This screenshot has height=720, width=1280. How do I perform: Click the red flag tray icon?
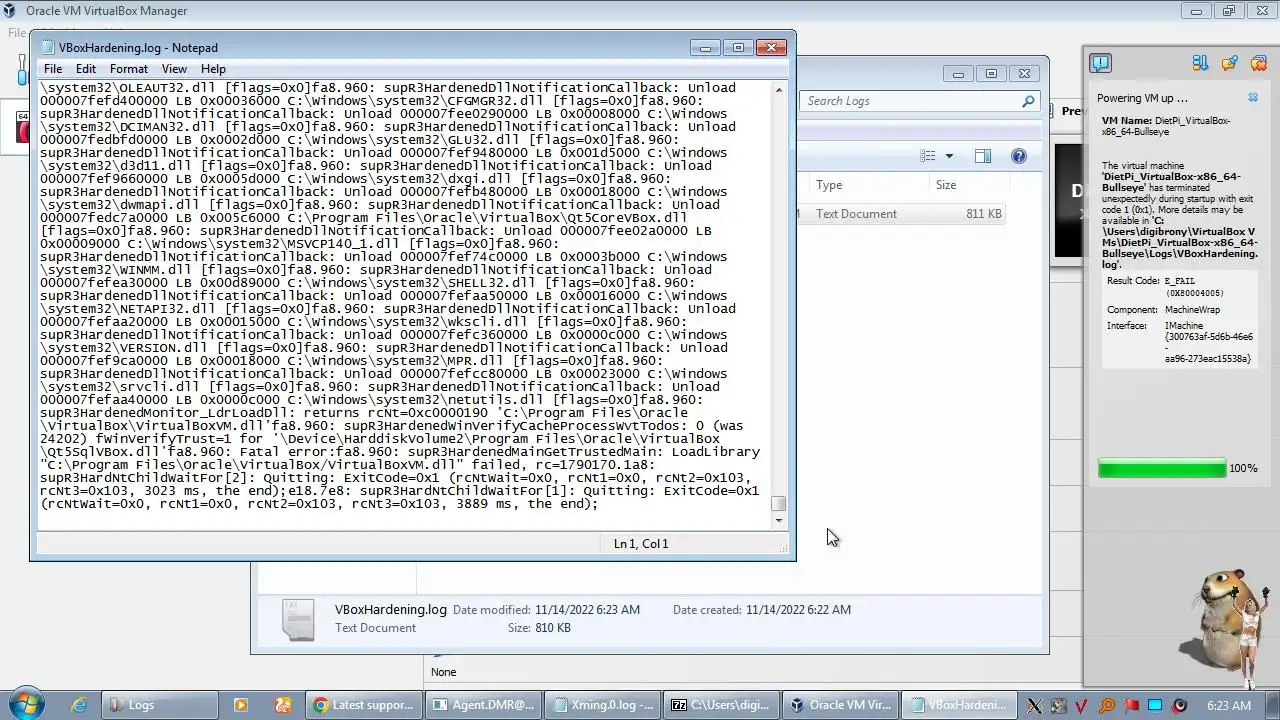click(1131, 706)
